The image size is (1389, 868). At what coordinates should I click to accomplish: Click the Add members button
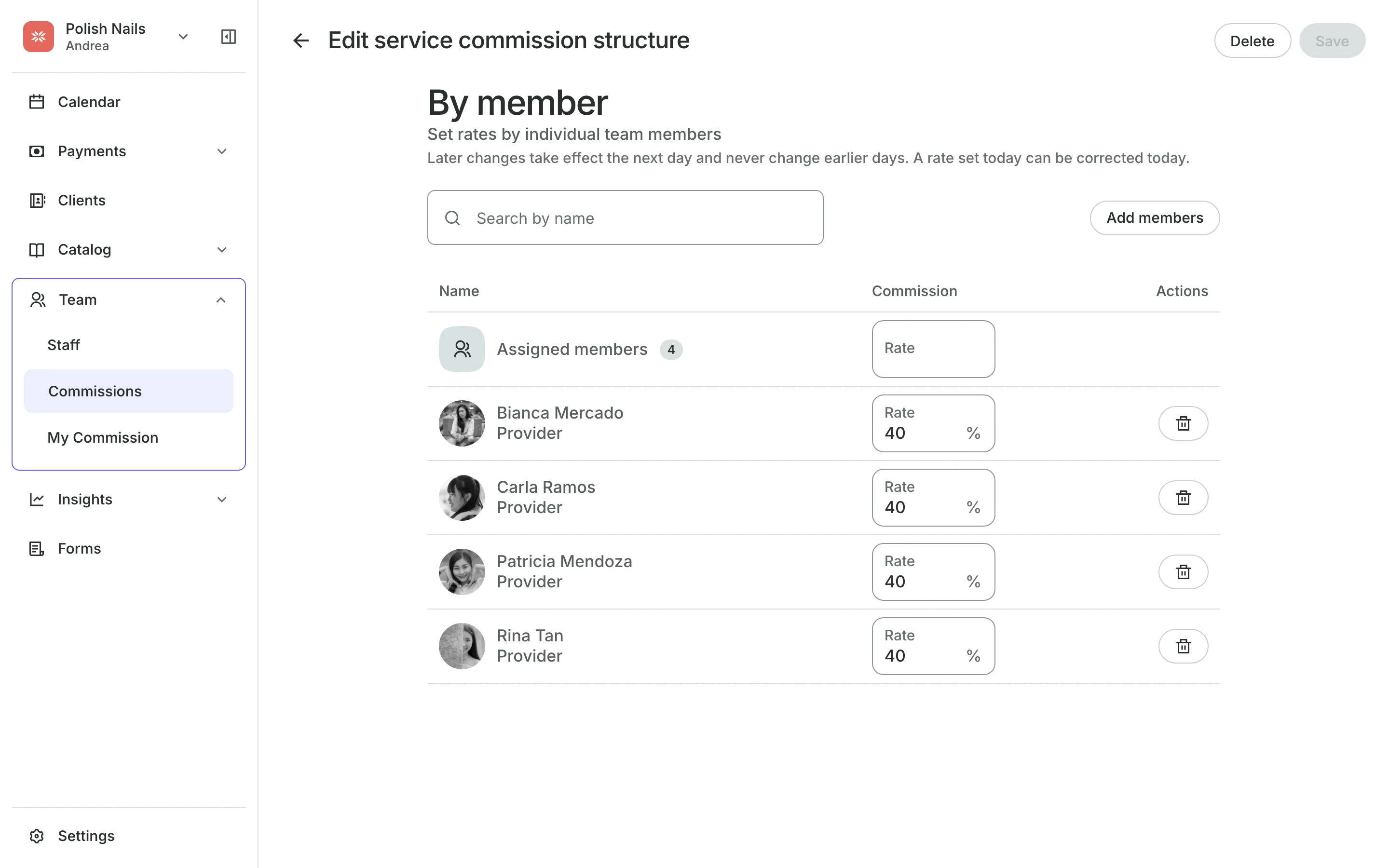pyautogui.click(x=1154, y=217)
